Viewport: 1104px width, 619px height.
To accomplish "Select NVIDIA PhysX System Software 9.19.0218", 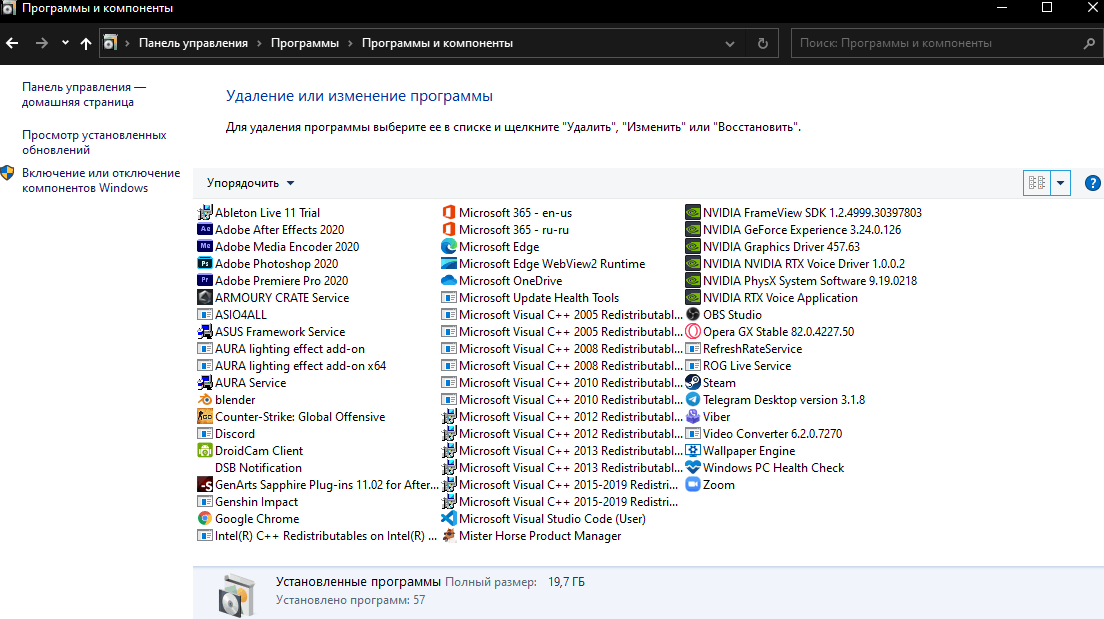I will [x=801, y=280].
